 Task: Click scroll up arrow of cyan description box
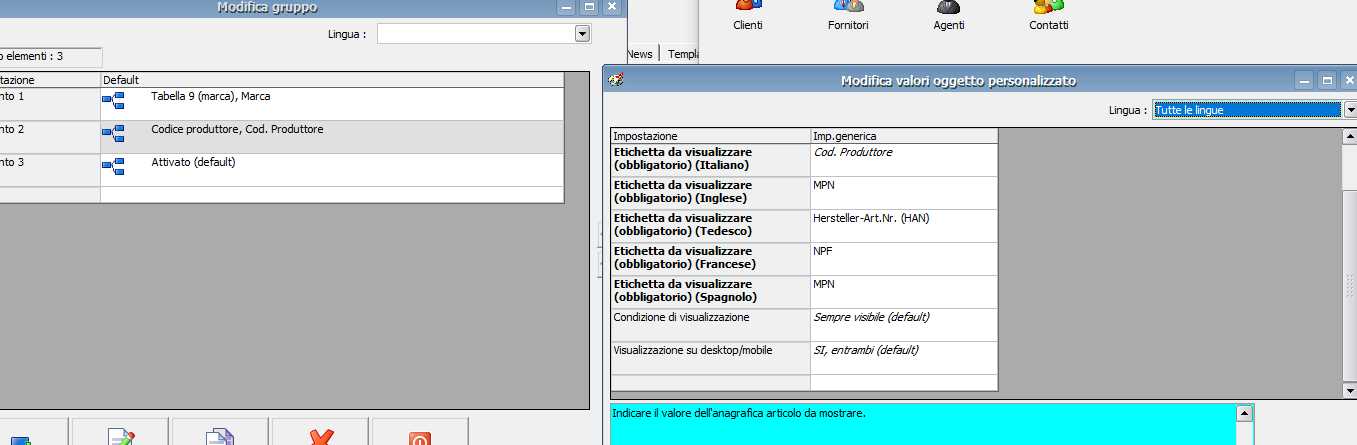point(1245,412)
